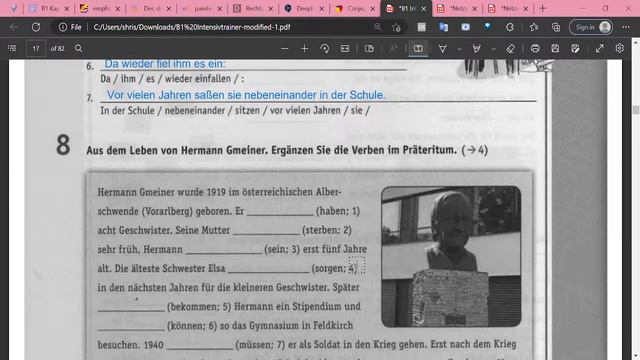Click the blank before (haben; 1)

pyautogui.click(x=280, y=211)
